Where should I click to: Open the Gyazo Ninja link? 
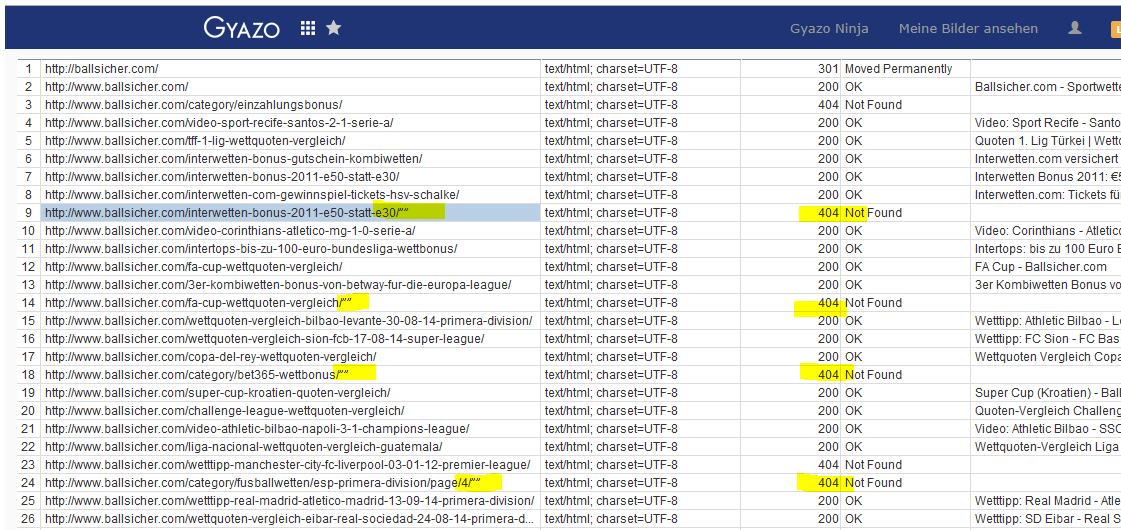click(829, 29)
